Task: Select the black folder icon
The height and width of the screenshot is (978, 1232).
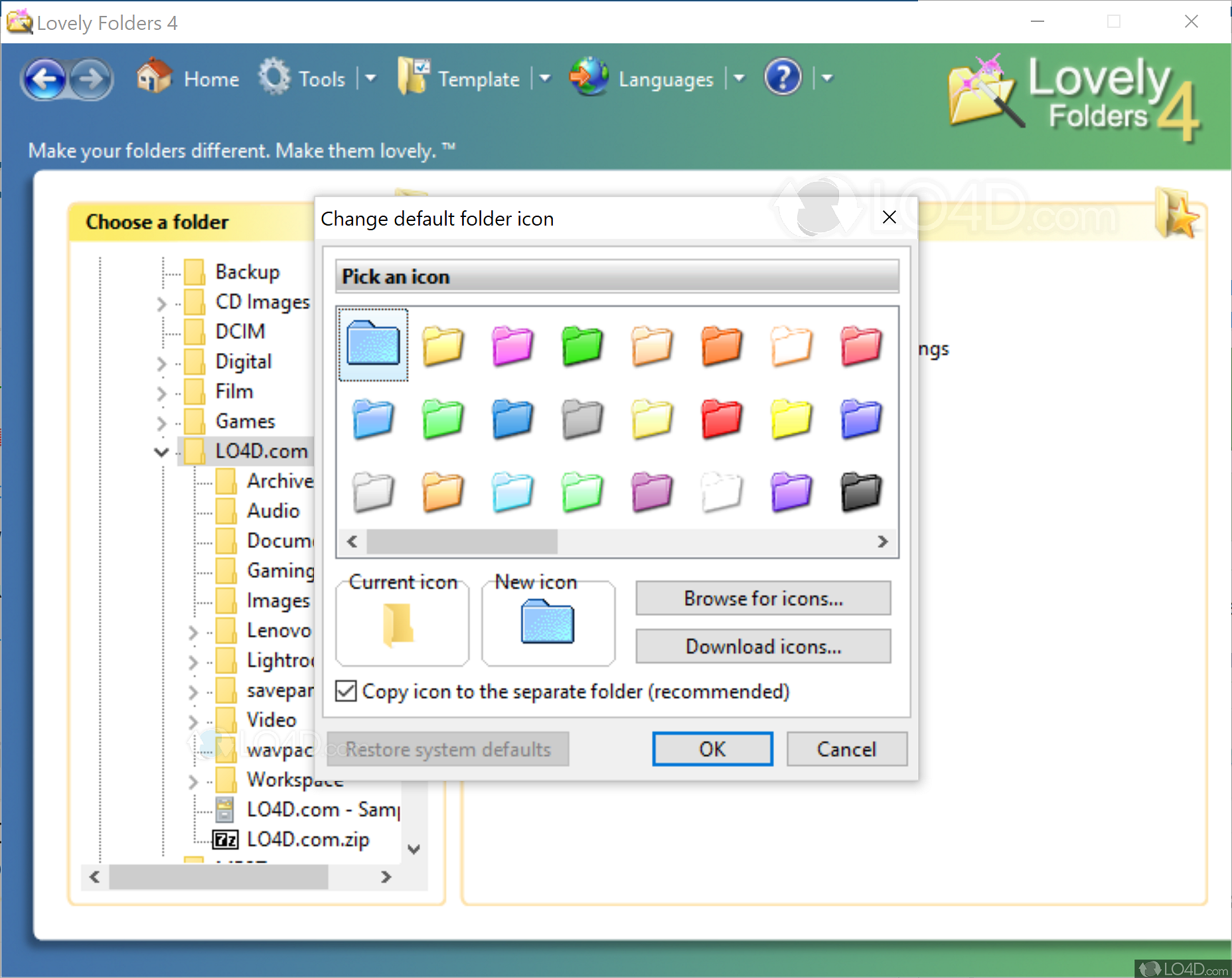Action: 860,492
